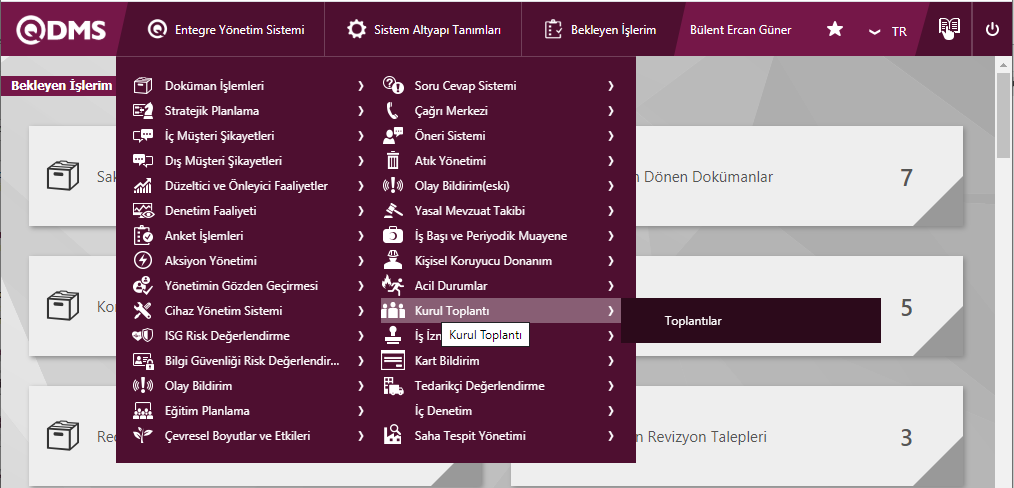This screenshot has width=1014, height=488.
Task: Expand the Doküman İşlemleri submenu arrow
Action: [360, 86]
